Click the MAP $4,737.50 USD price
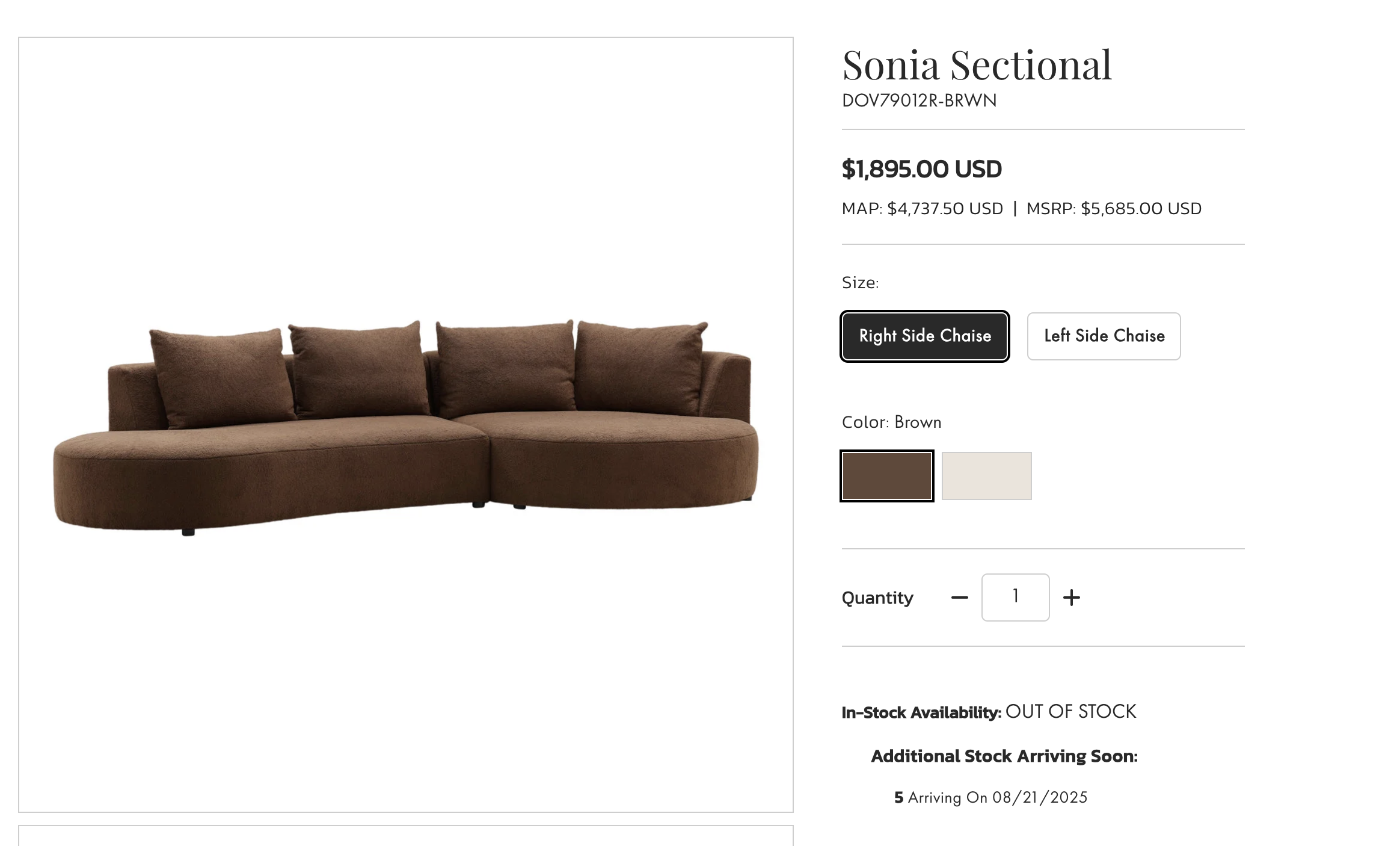The width and height of the screenshot is (1400, 846). coord(922,209)
